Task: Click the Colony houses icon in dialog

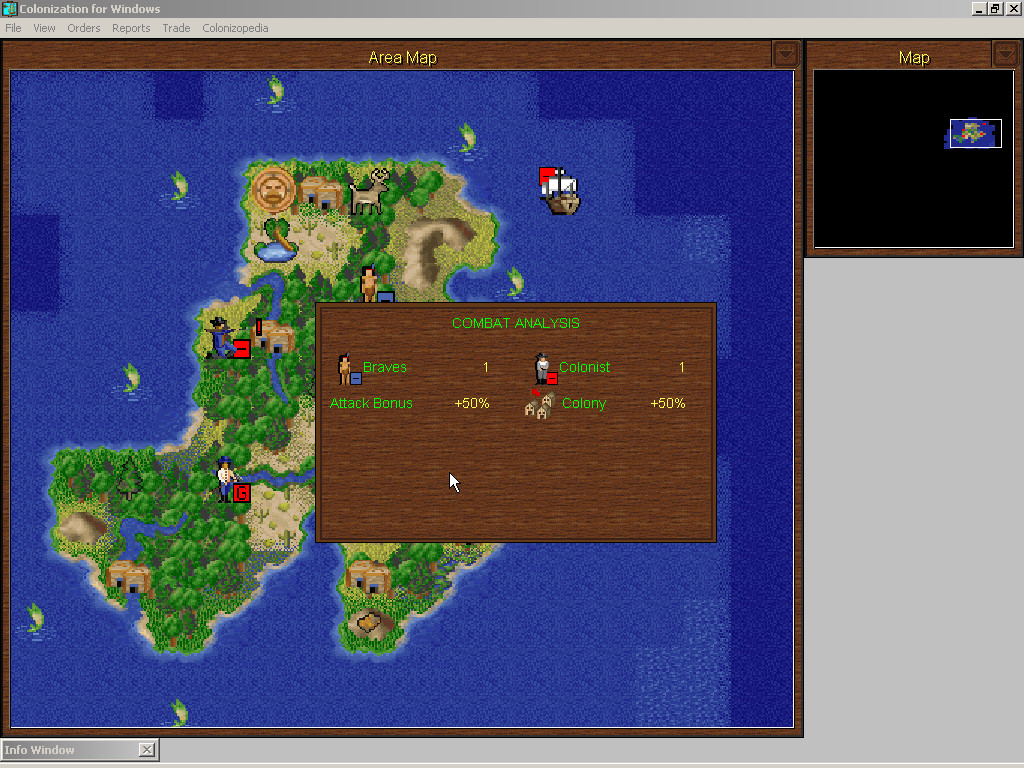Action: click(540, 405)
